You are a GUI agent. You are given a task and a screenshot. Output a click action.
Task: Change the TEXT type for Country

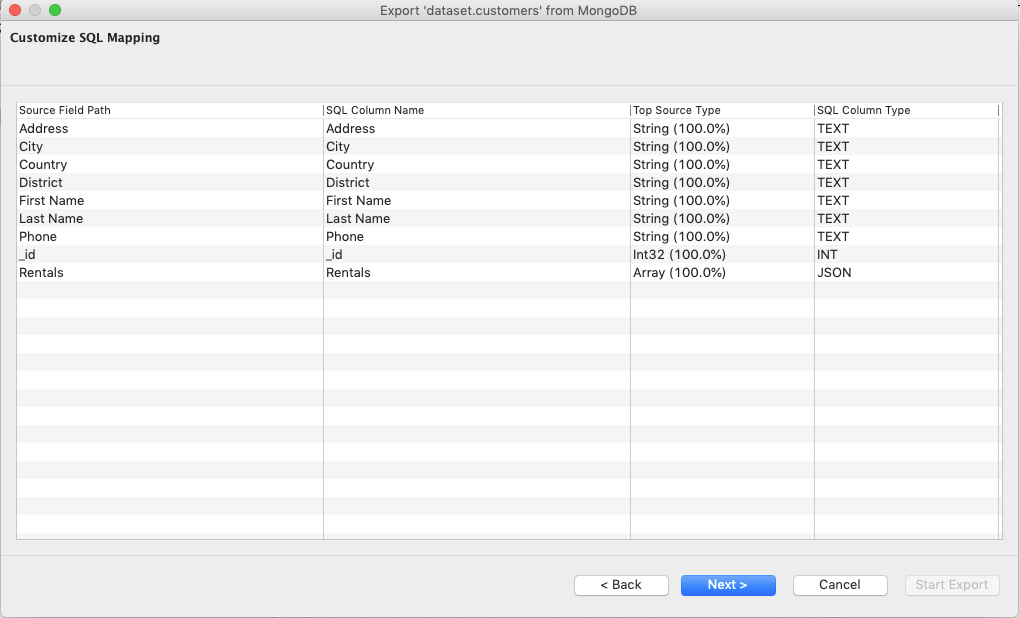(906, 165)
